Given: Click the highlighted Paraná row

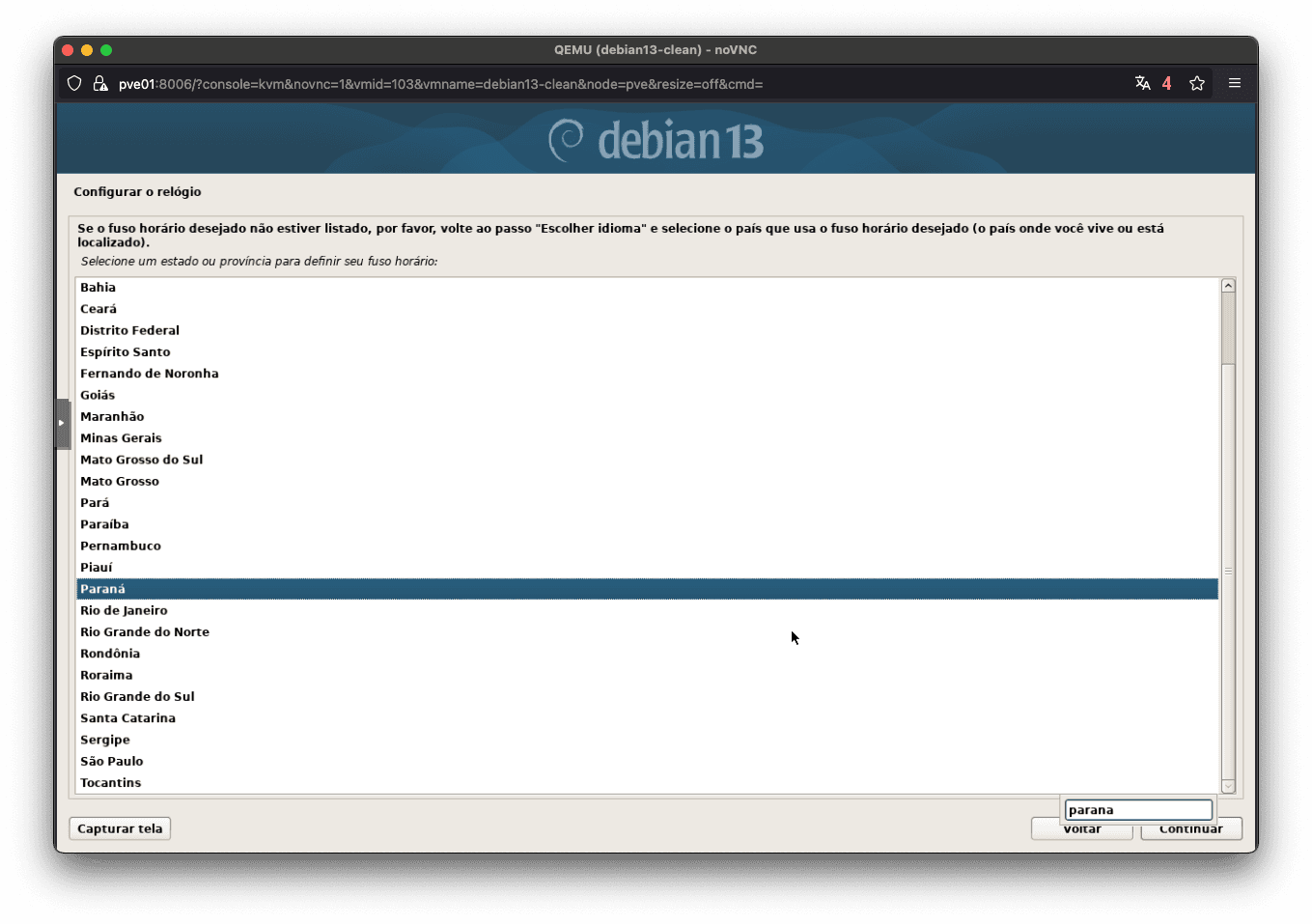Looking at the screenshot, I should coord(647,589).
